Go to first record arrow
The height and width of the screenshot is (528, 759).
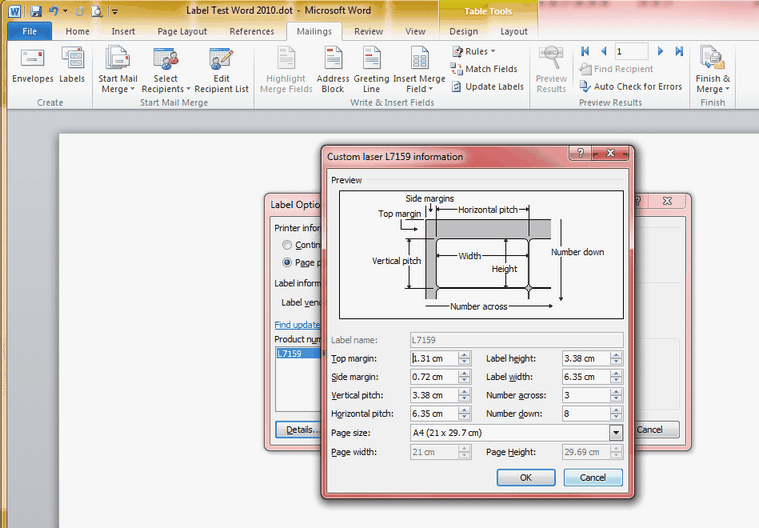[x=585, y=51]
